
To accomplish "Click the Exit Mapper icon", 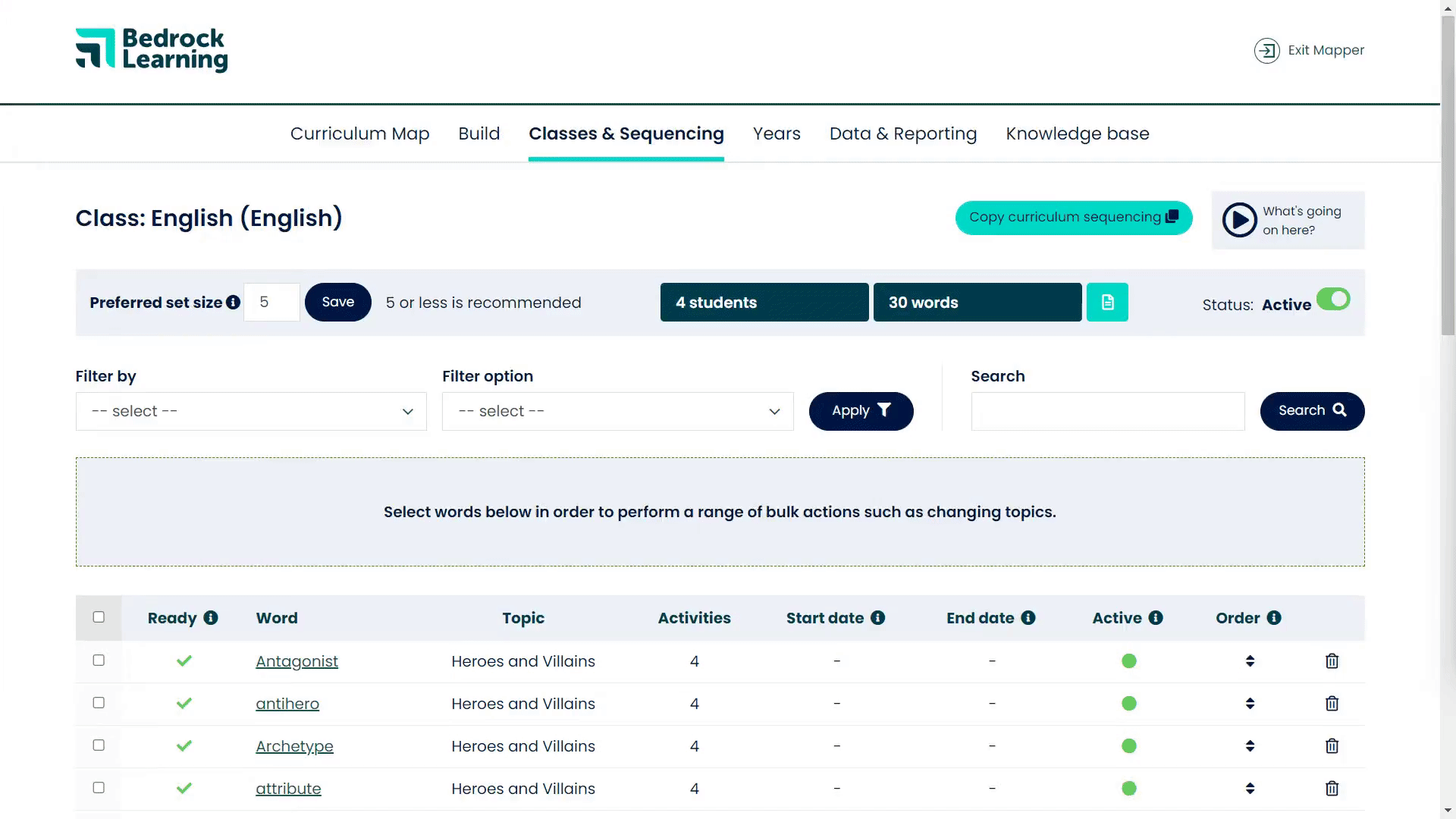I will tap(1266, 51).
